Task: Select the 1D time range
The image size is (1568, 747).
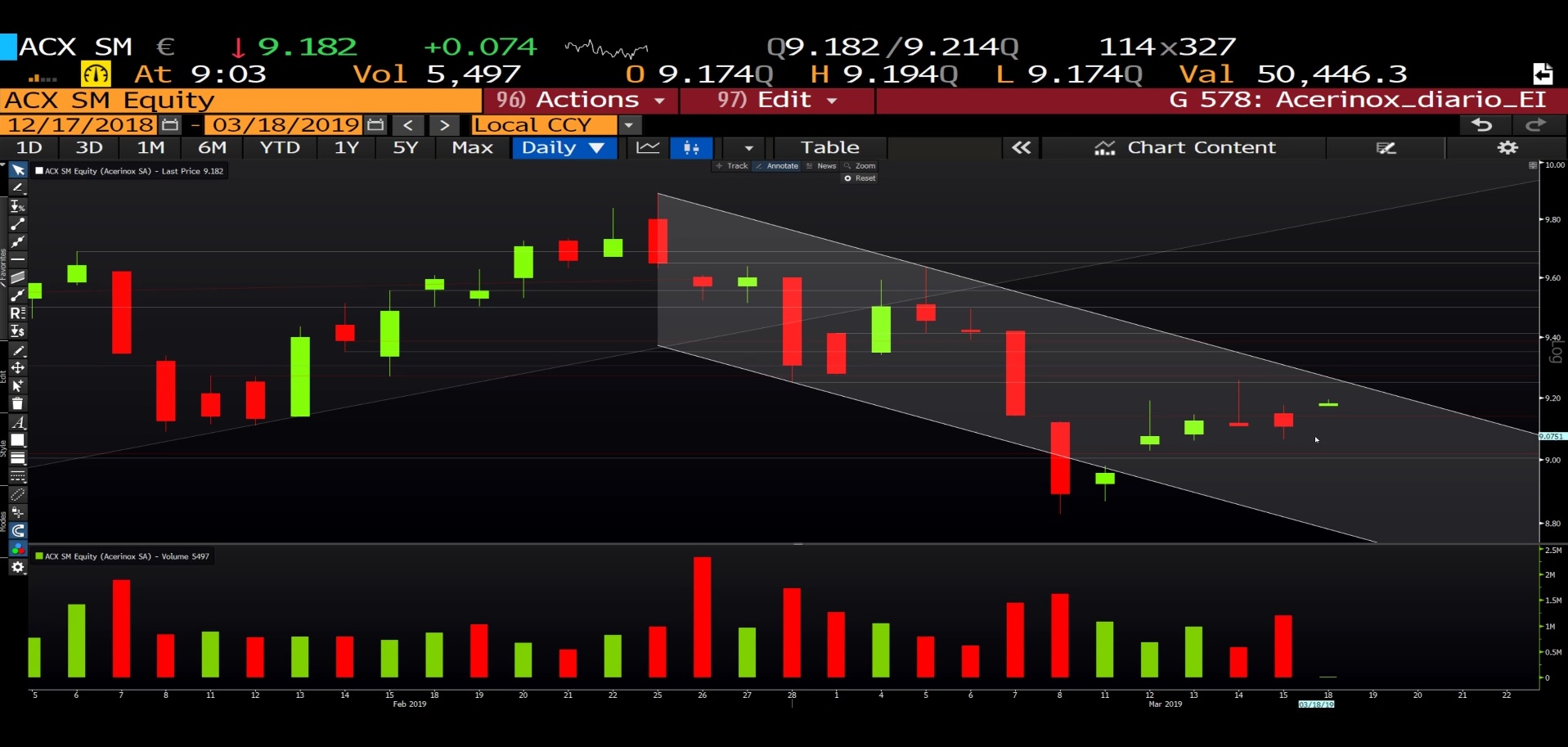Action: pyautogui.click(x=29, y=147)
